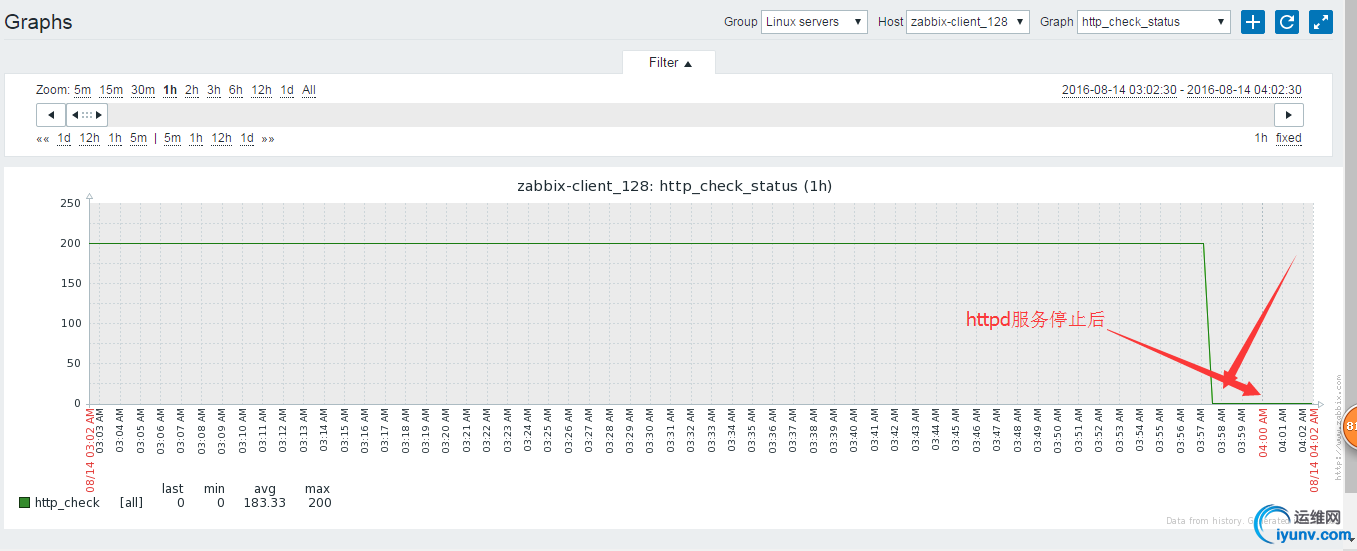Open the Host dropdown showing zabbix-client_128

(967, 22)
